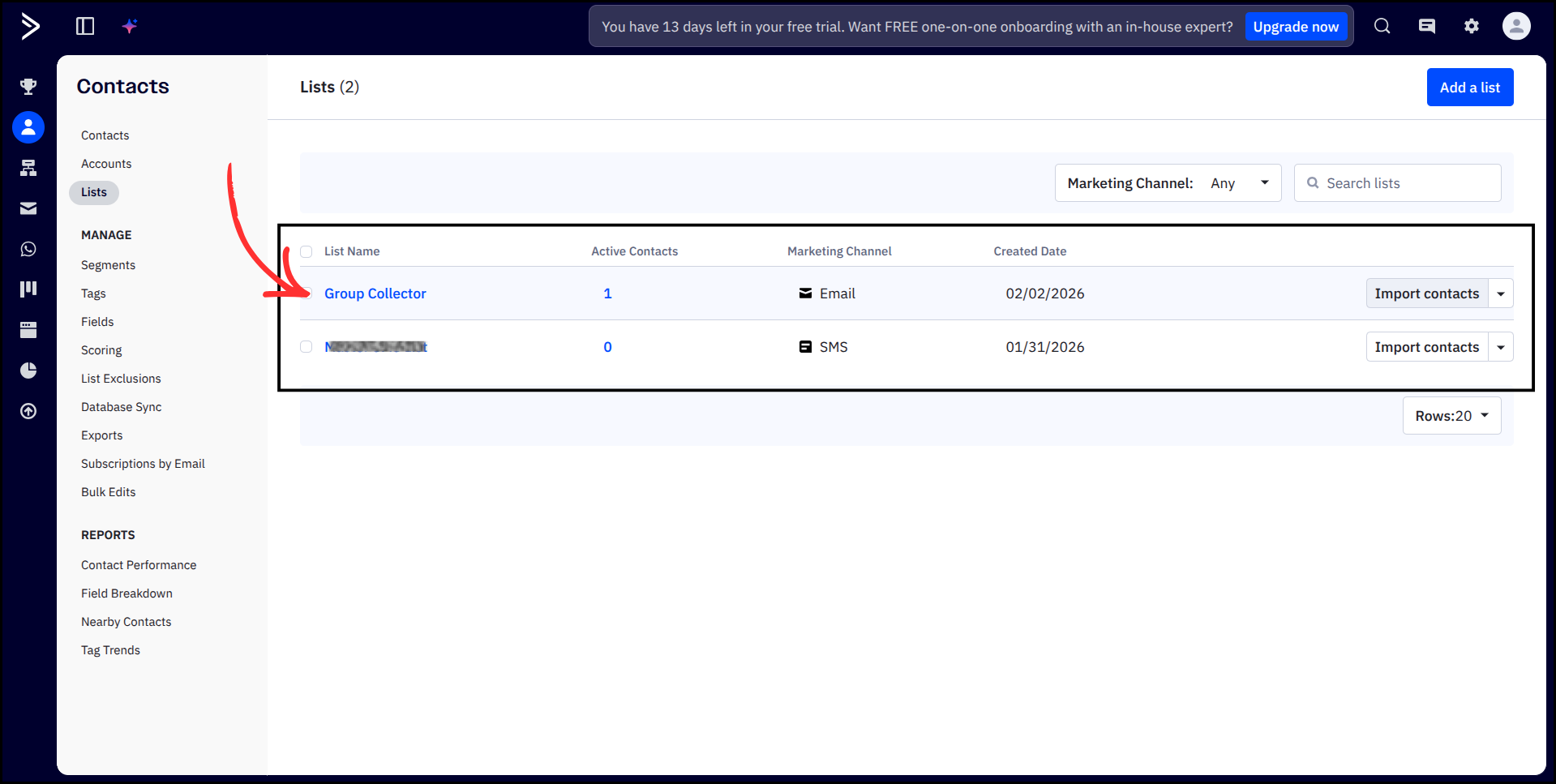
Task: Select the checkbox on the SMS list row
Action: [x=306, y=346]
